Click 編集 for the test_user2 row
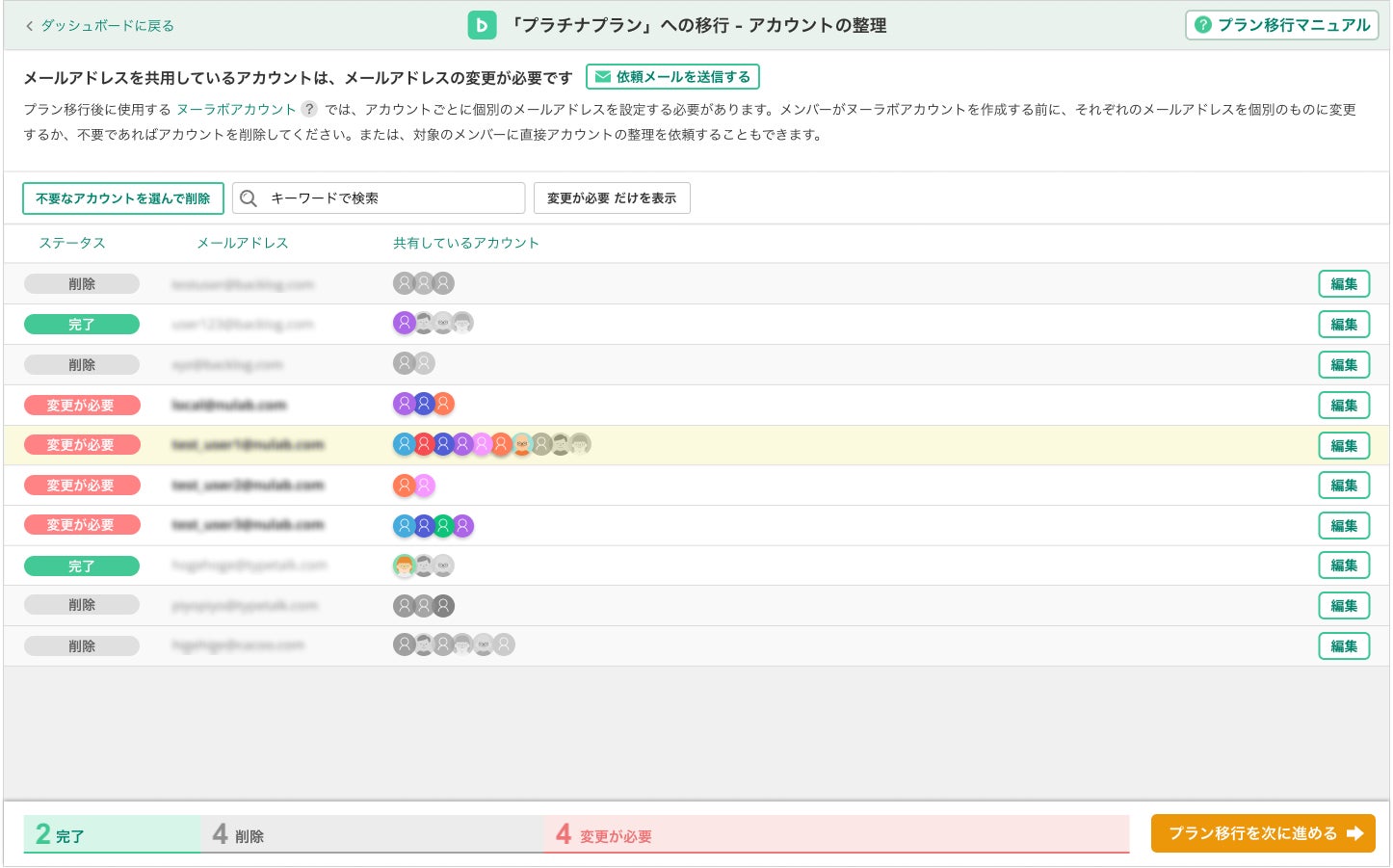This screenshot has height=868, width=1393. [1344, 486]
